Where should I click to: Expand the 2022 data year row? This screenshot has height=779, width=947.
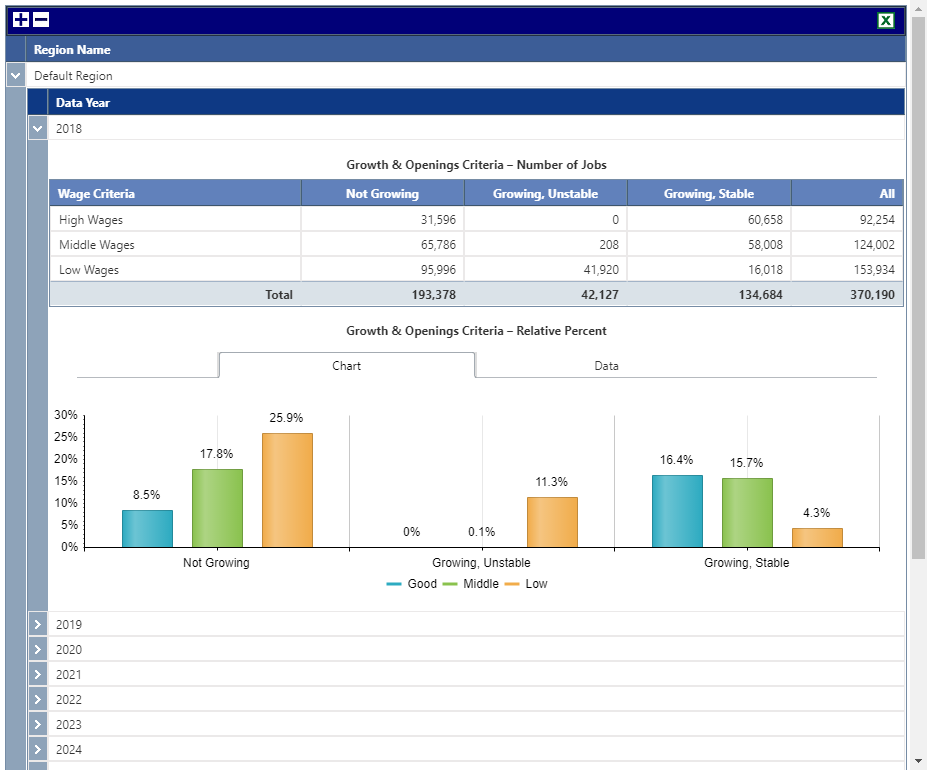(37, 699)
